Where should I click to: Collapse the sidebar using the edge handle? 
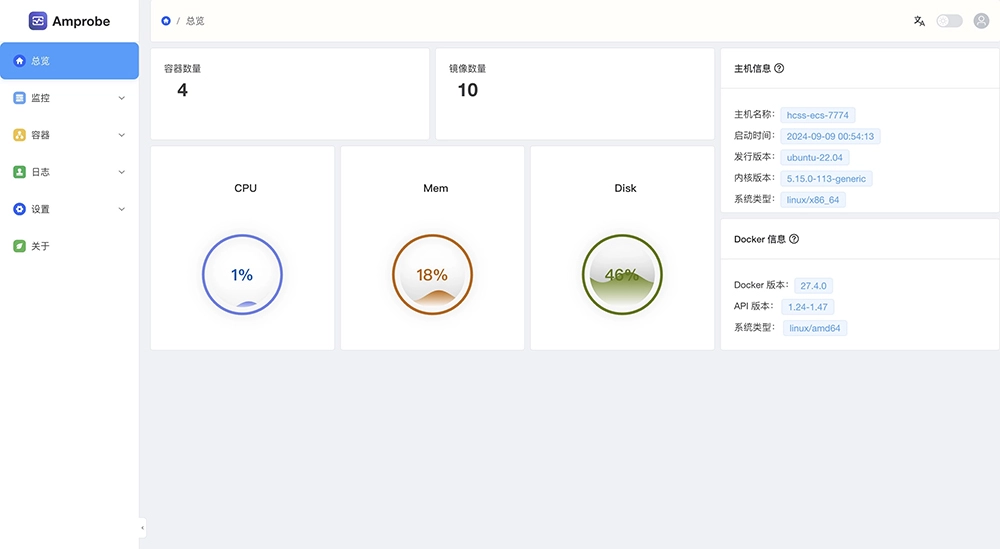coord(142,527)
